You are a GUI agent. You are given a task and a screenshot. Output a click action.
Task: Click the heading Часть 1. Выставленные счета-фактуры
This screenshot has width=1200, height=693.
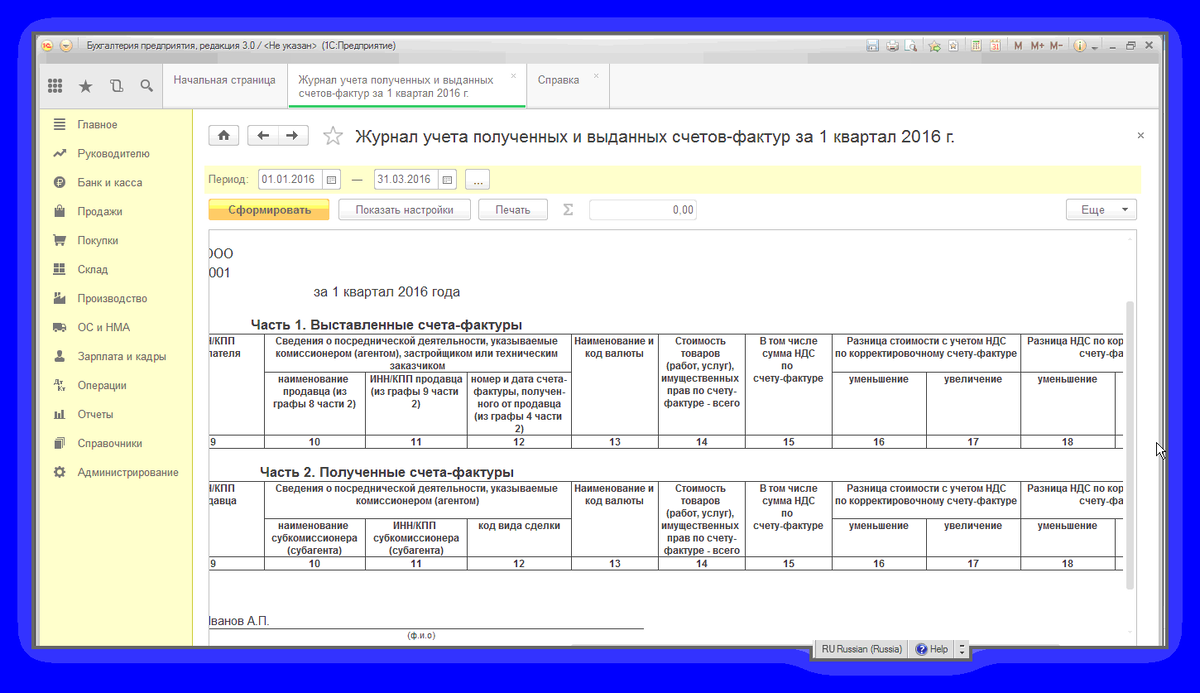click(386, 325)
